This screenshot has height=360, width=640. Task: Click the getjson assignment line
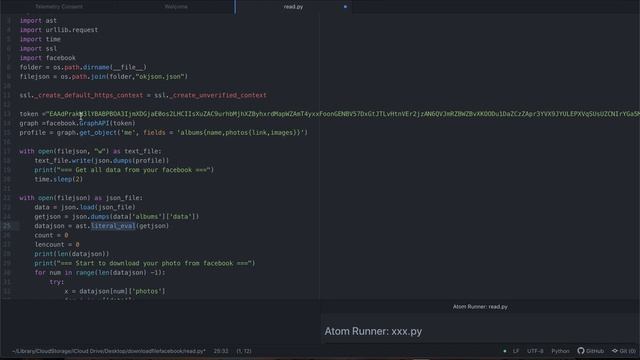click(x=117, y=217)
